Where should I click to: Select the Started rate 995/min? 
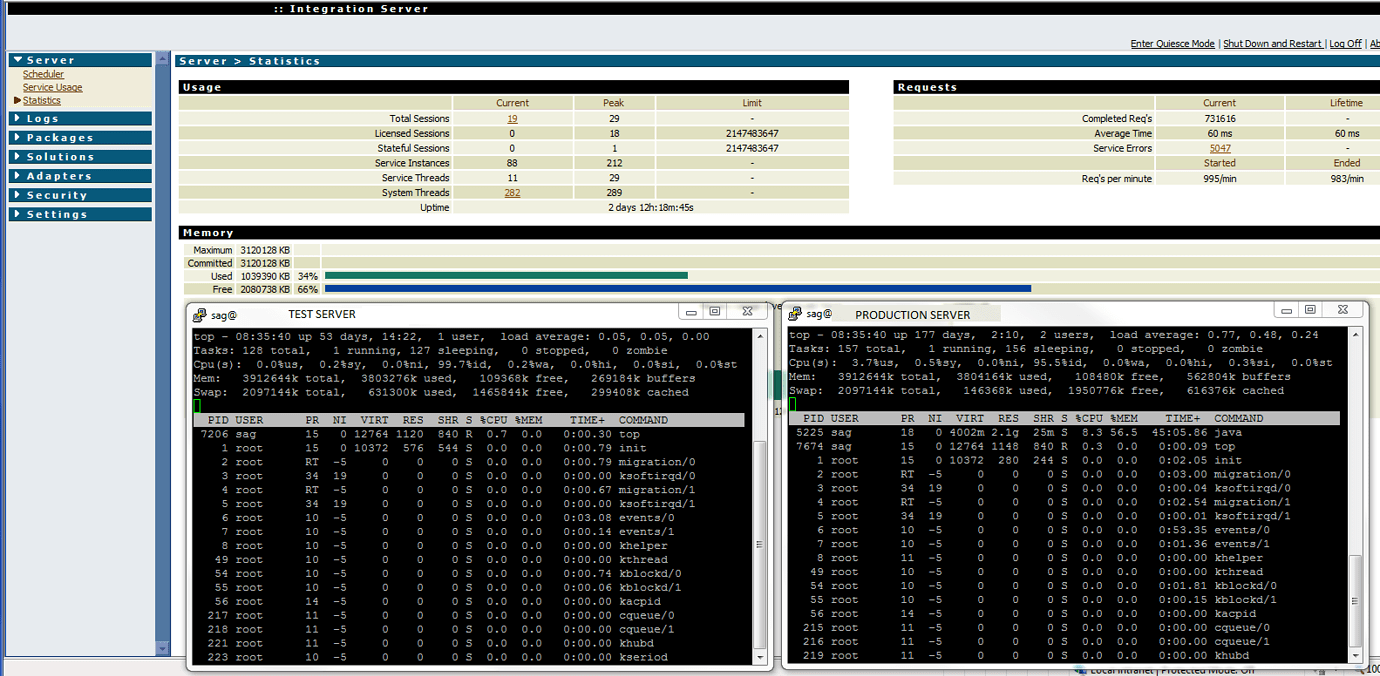(1219, 179)
